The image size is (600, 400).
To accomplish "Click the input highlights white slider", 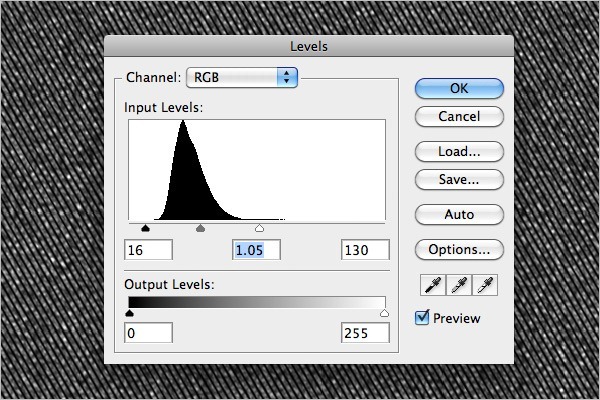I will 259,229.
